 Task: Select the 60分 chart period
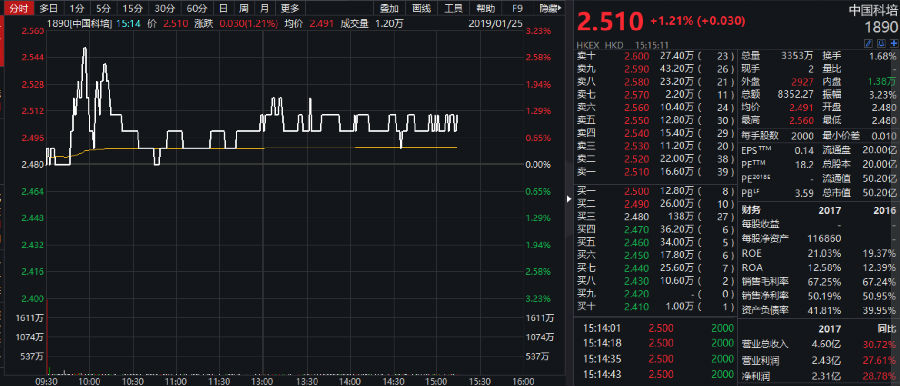click(x=197, y=8)
